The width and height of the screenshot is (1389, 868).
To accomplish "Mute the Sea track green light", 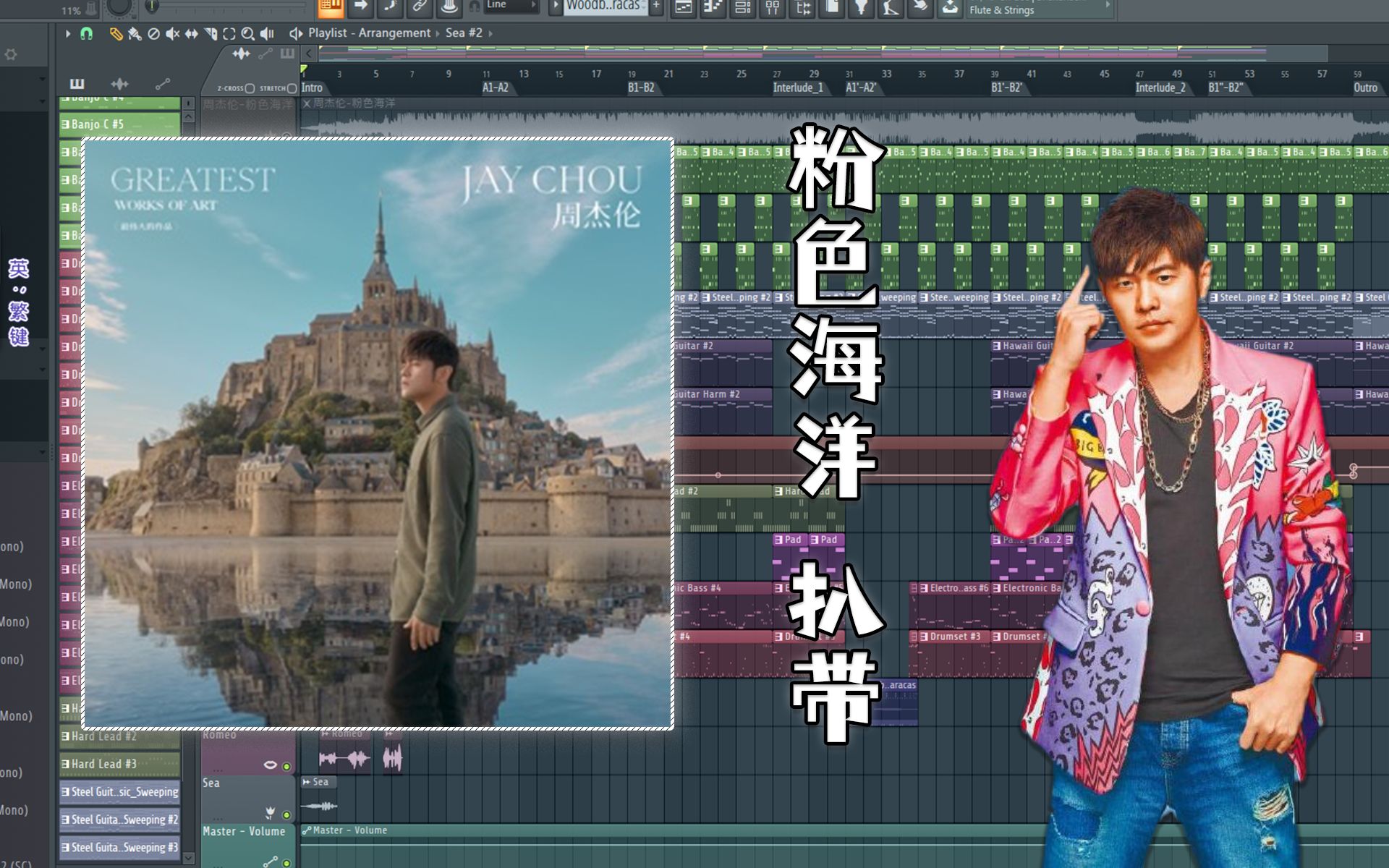I will 286,814.
